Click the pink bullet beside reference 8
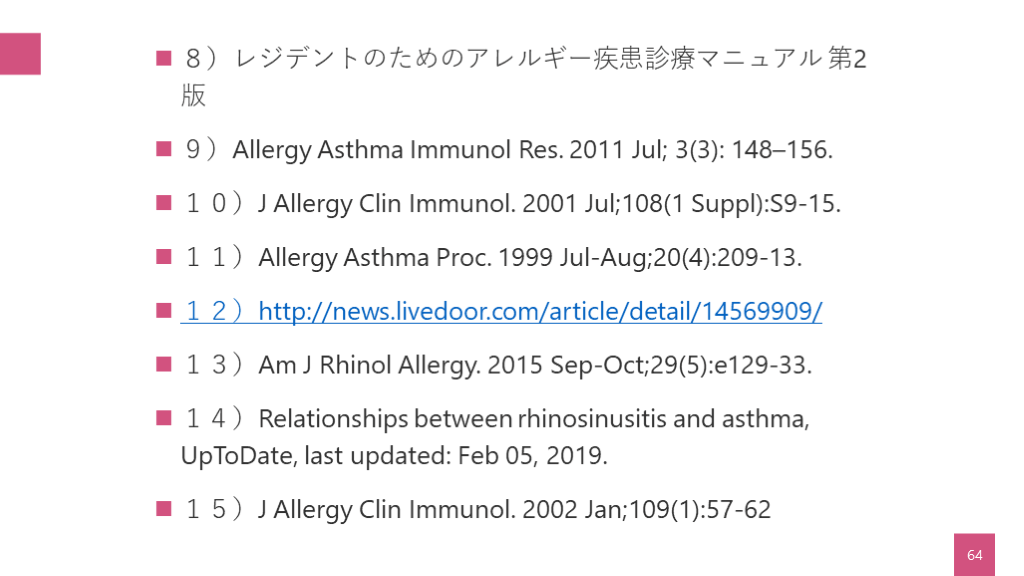 point(164,58)
